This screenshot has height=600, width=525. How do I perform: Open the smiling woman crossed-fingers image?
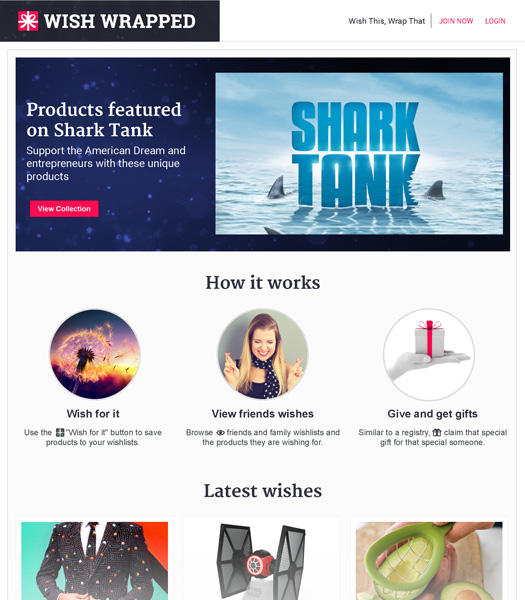pos(262,354)
